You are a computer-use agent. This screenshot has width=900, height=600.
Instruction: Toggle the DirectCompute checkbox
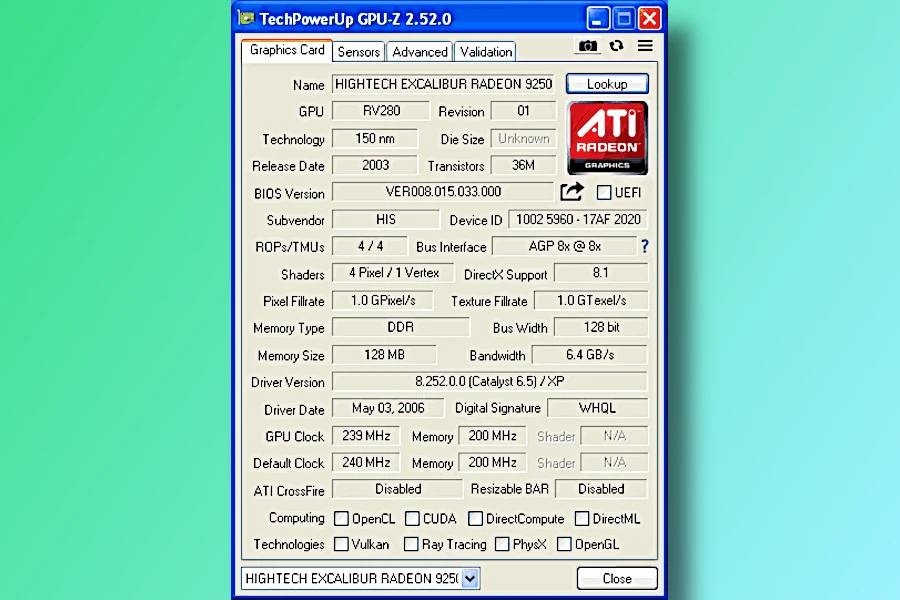click(475, 518)
